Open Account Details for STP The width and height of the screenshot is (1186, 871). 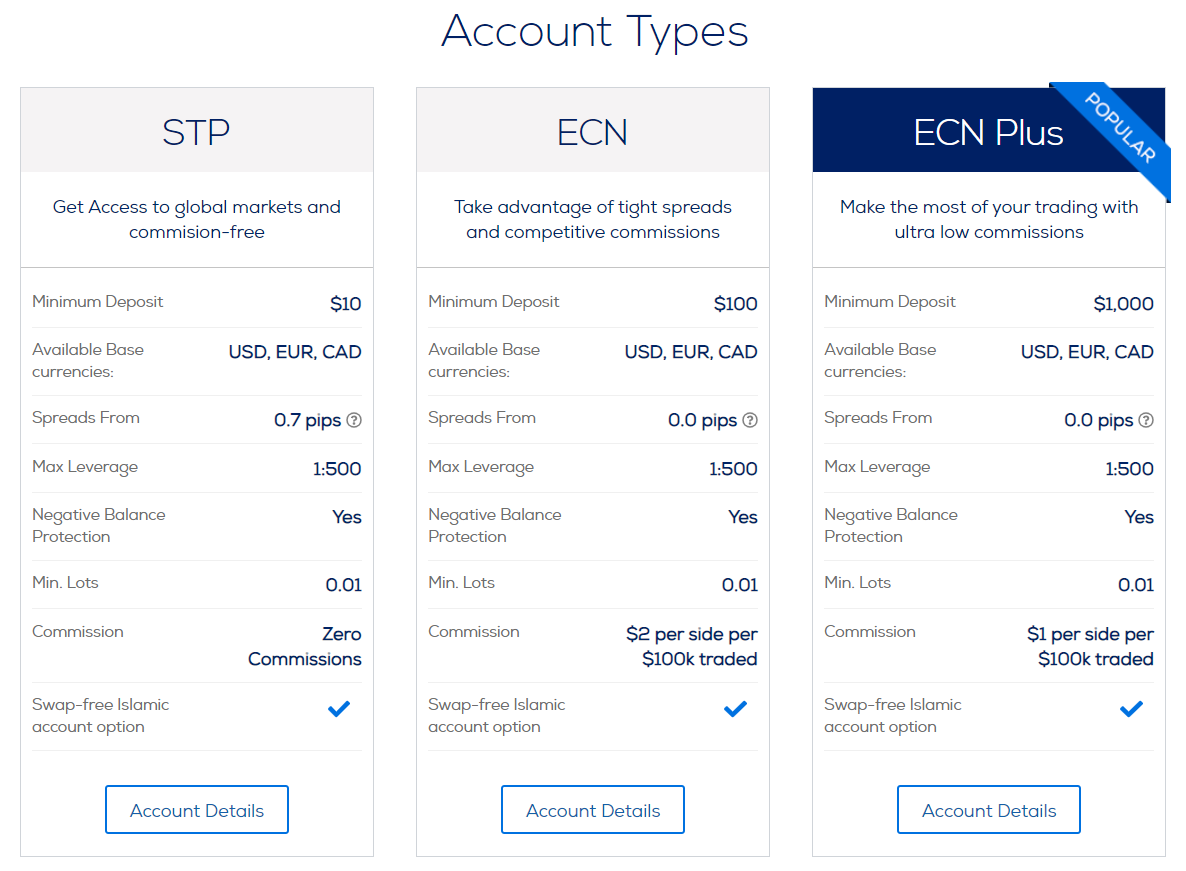[x=197, y=810]
